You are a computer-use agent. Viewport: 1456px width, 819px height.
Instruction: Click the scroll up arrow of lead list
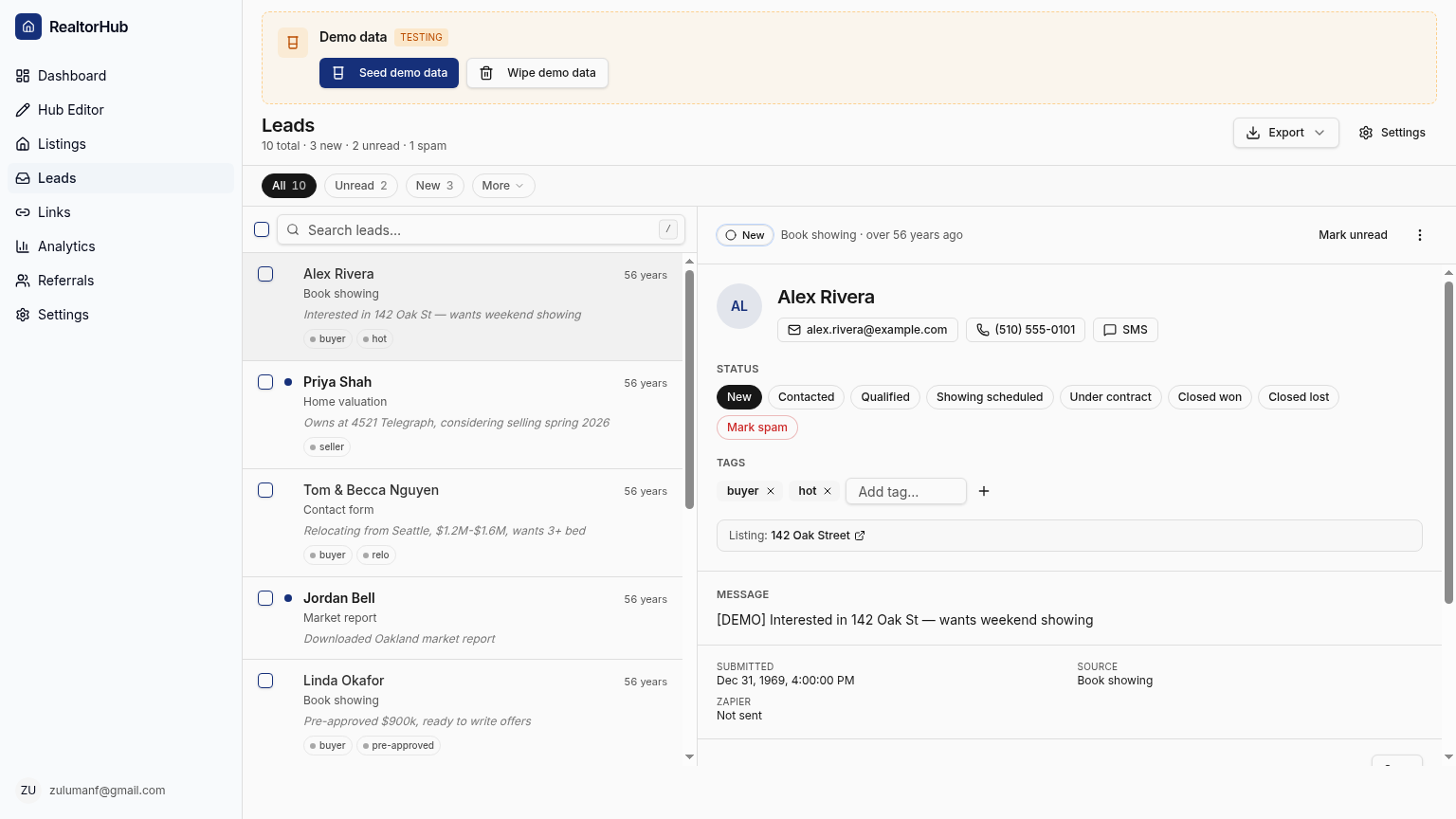click(689, 261)
